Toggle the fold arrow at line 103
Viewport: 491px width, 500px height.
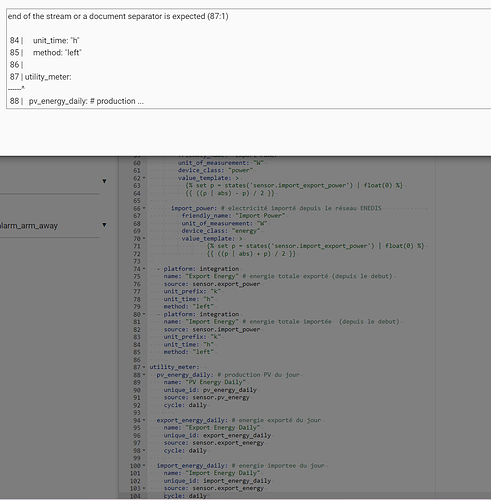click(x=144, y=488)
